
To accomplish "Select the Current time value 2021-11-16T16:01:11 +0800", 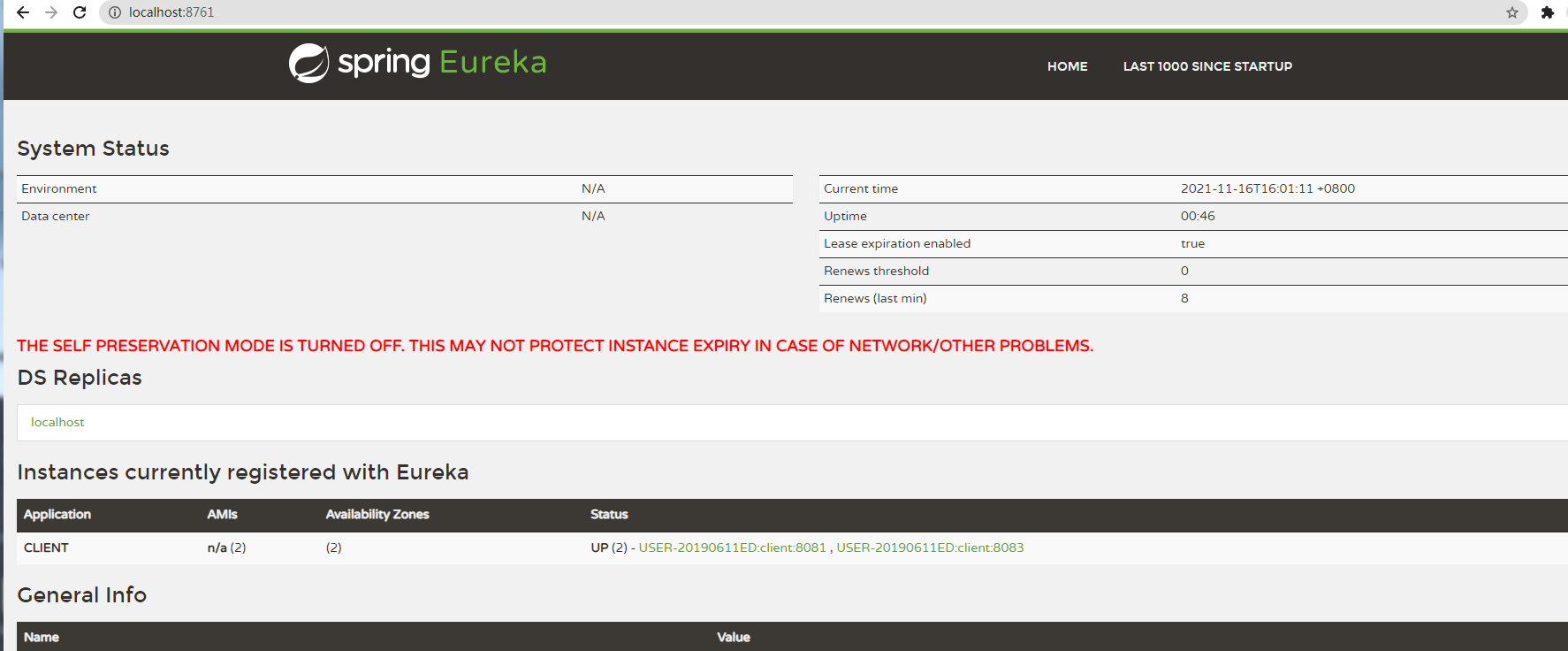I will [1267, 188].
